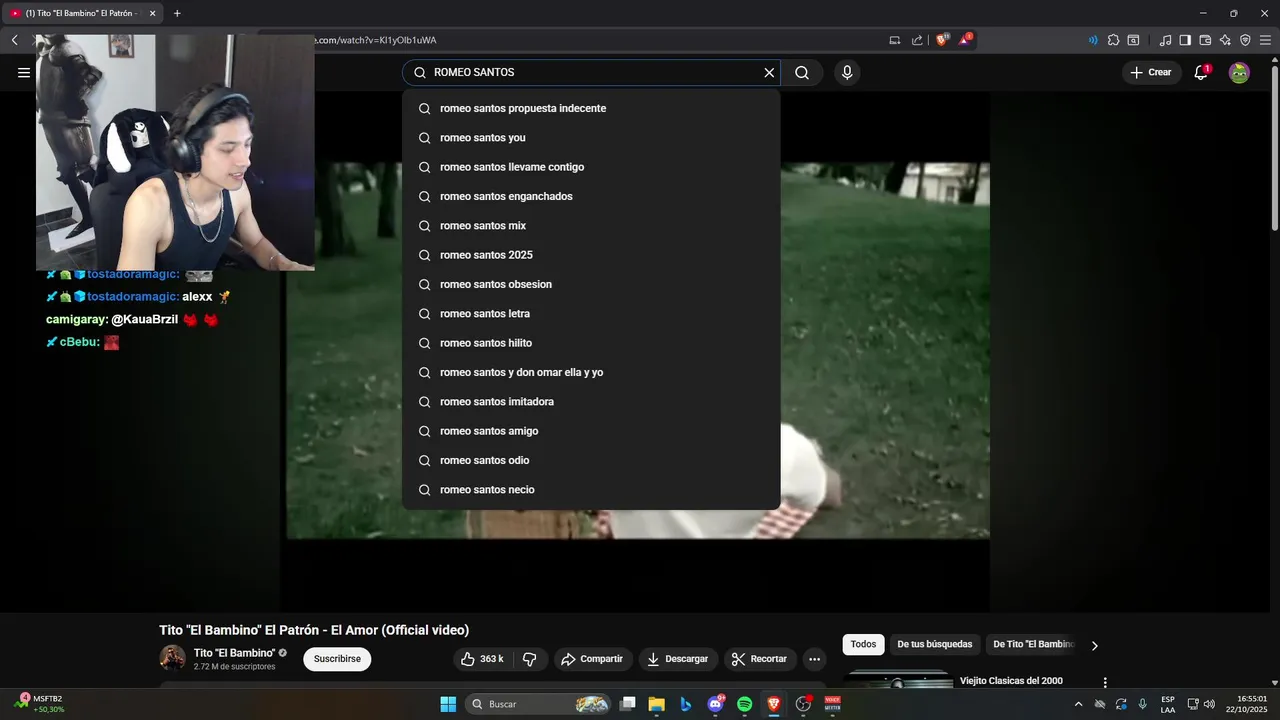This screenshot has width=1280, height=720.
Task: Open the Windows Start menu
Action: click(448, 704)
